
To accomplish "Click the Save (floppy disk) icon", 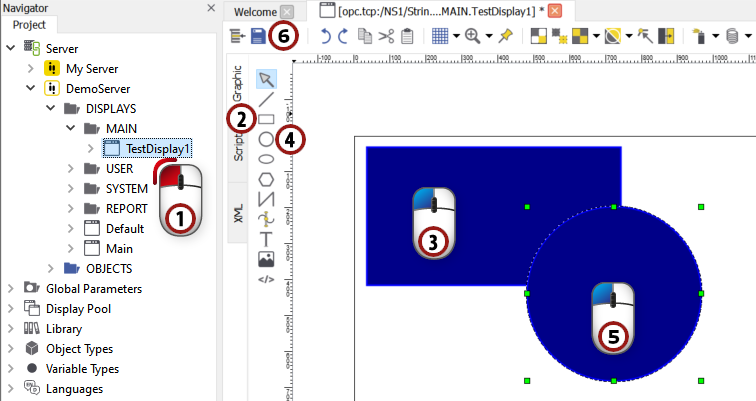I will coord(258,36).
